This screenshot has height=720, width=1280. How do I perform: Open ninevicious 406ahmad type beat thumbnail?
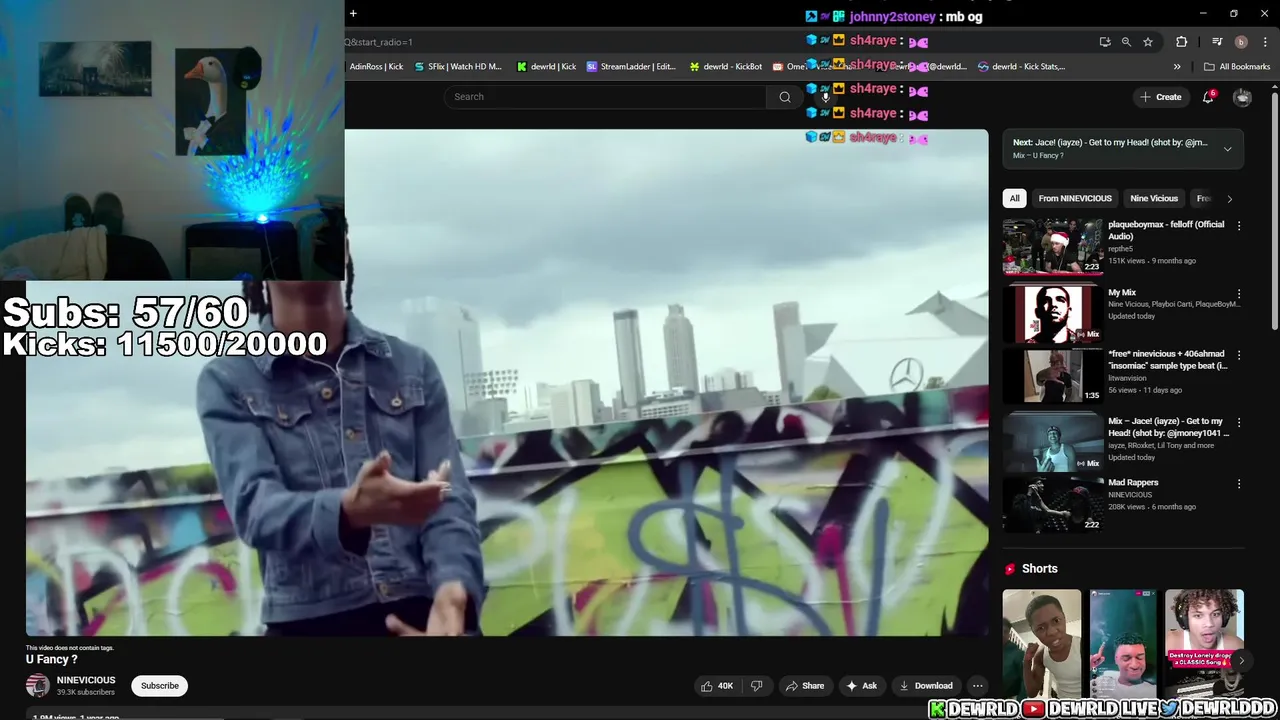pyautogui.click(x=1052, y=375)
